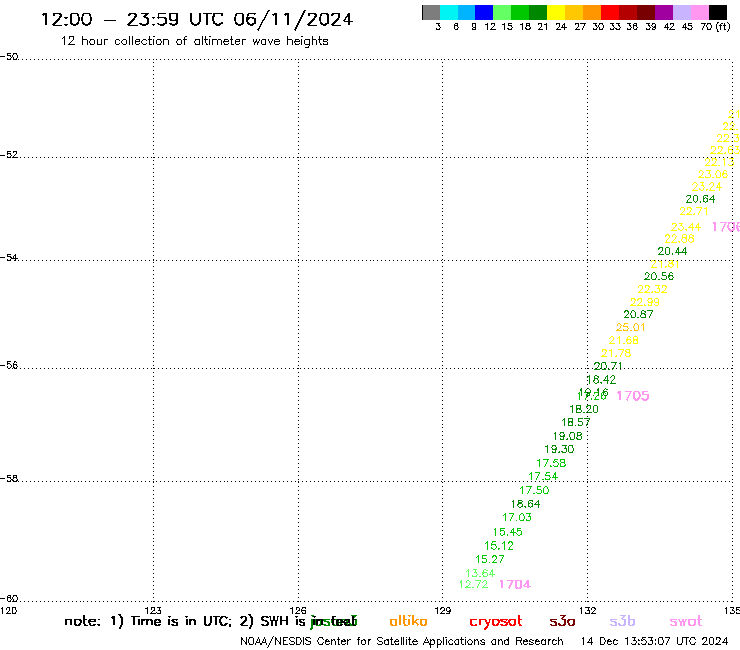Select the pink pass number 1705
This screenshot has width=740, height=650.
633,396
